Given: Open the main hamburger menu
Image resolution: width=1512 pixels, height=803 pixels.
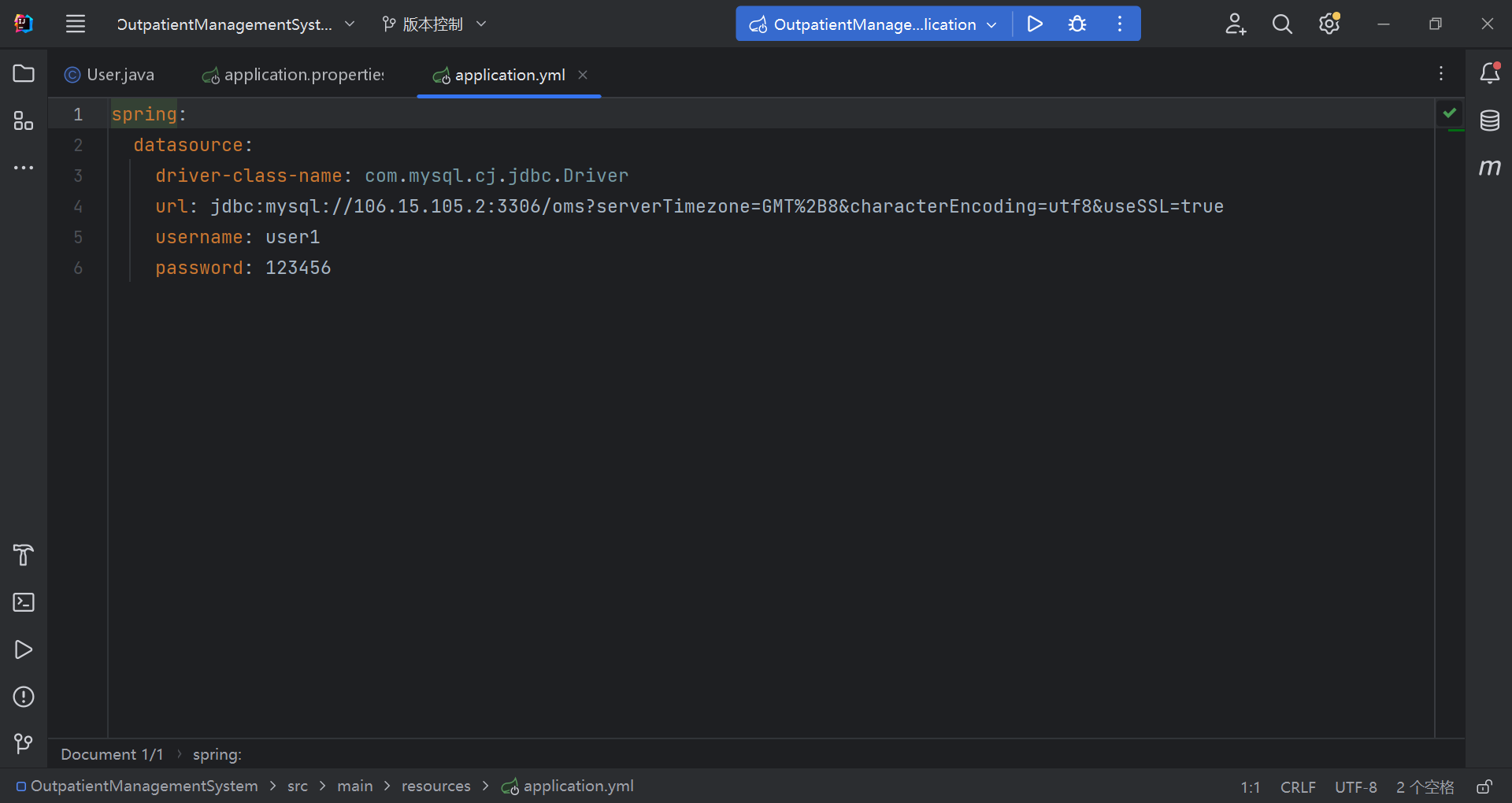Looking at the screenshot, I should pyautogui.click(x=76, y=24).
